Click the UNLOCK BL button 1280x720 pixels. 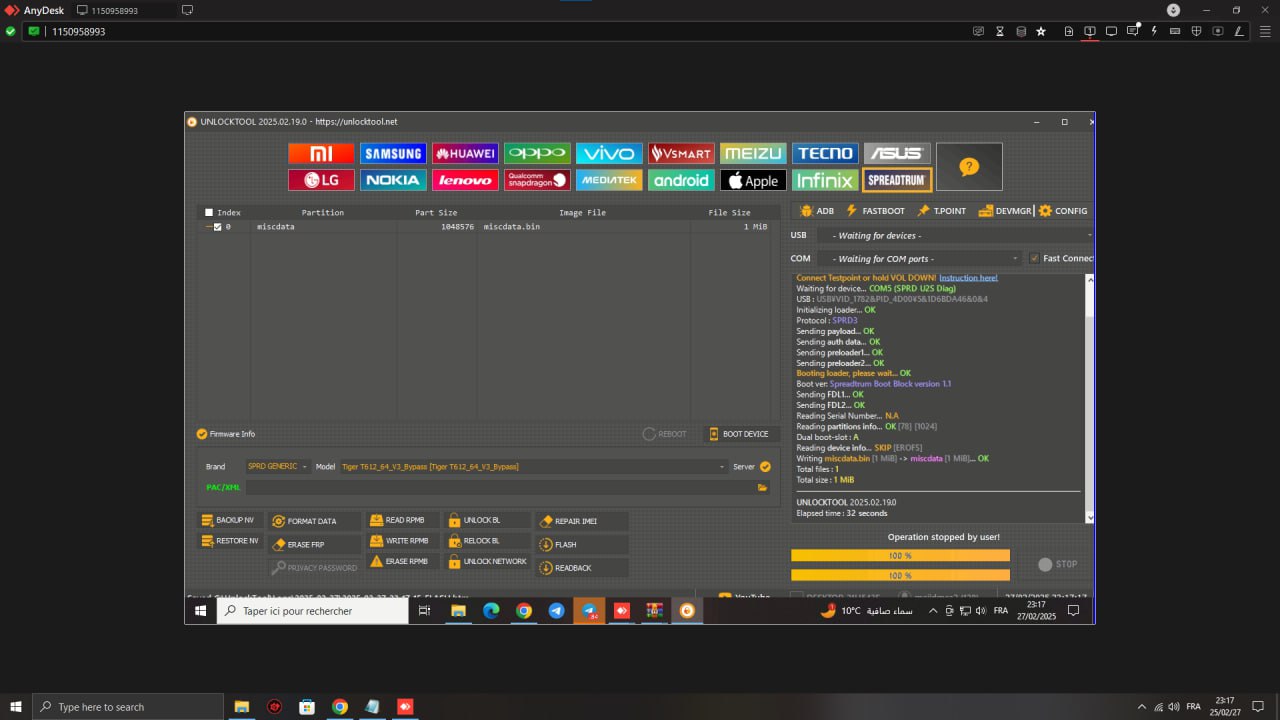[x=486, y=520]
